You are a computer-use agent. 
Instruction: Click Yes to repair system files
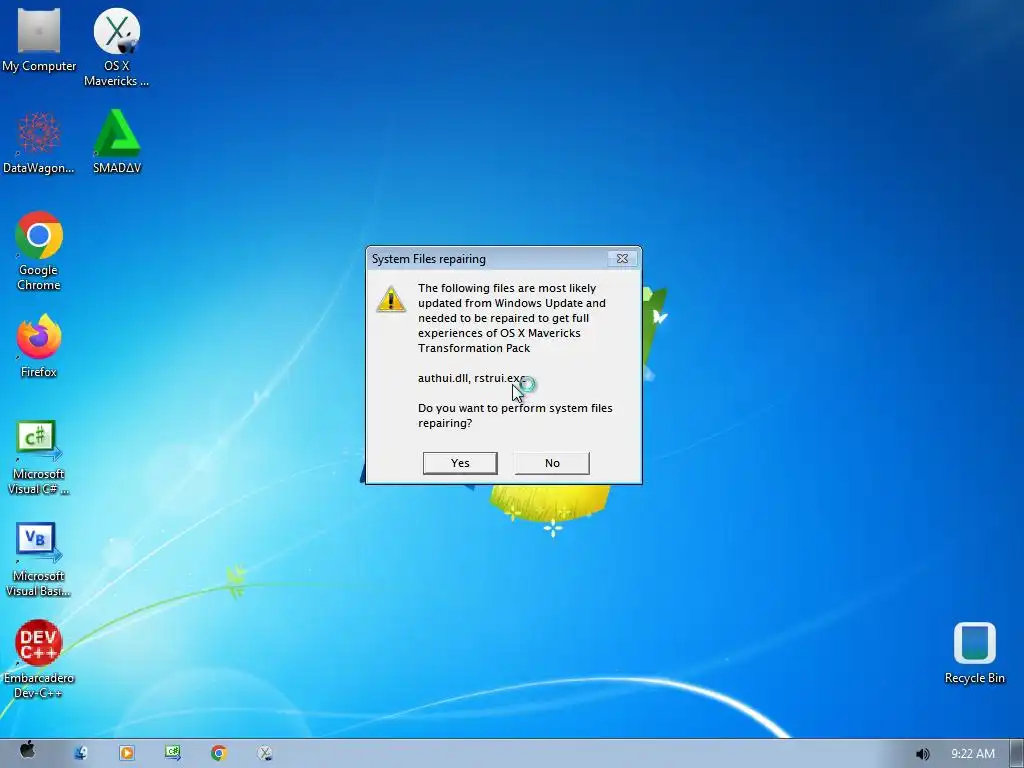click(460, 463)
